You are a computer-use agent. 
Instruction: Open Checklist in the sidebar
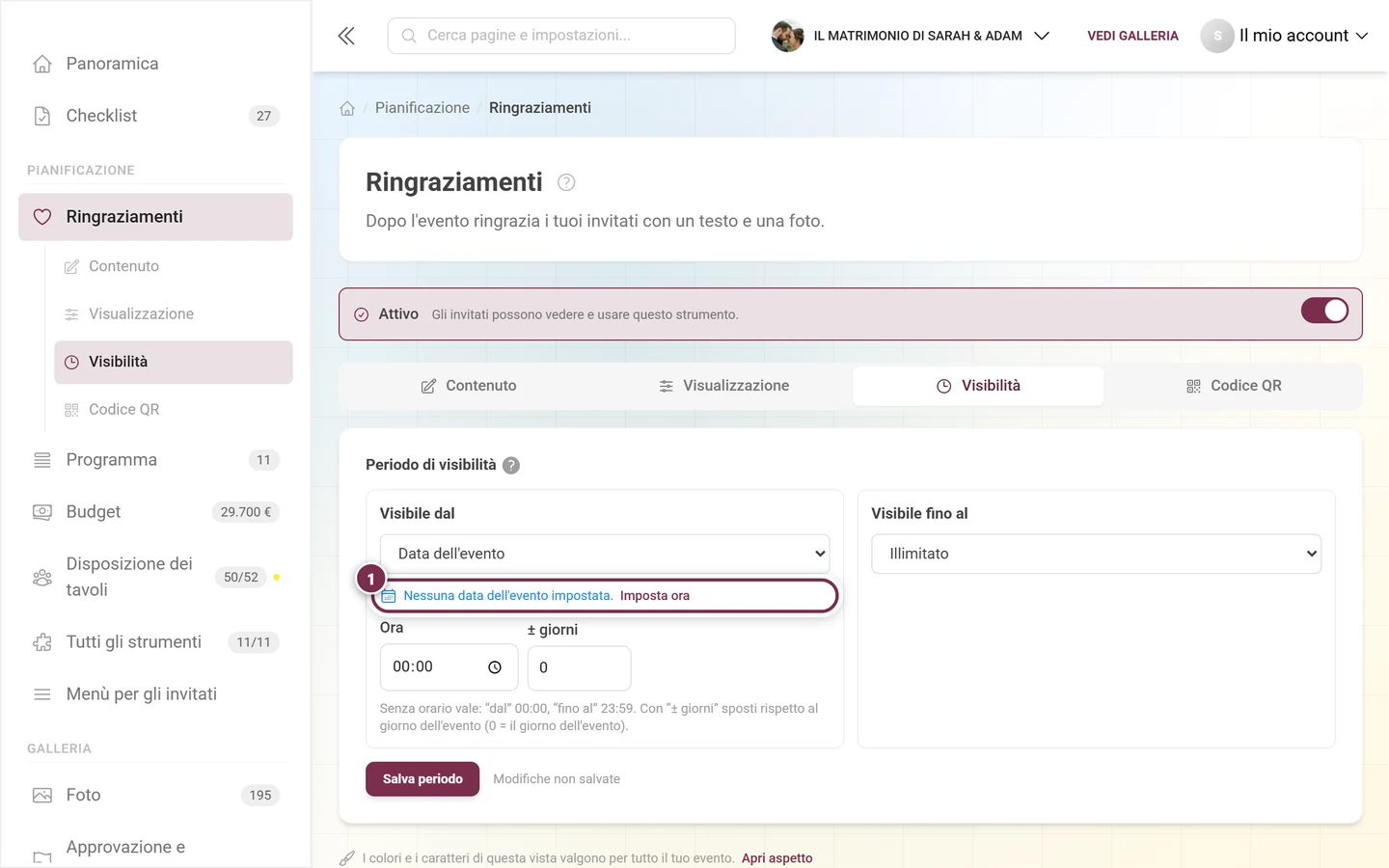coord(155,116)
